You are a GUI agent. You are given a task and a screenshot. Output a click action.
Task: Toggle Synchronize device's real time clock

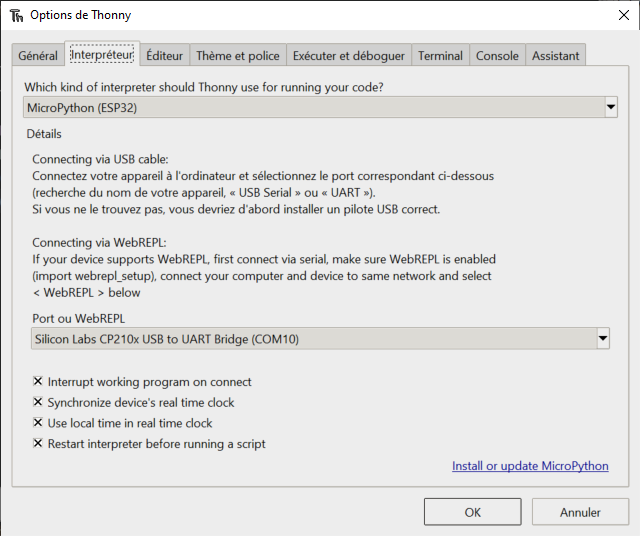point(38,403)
